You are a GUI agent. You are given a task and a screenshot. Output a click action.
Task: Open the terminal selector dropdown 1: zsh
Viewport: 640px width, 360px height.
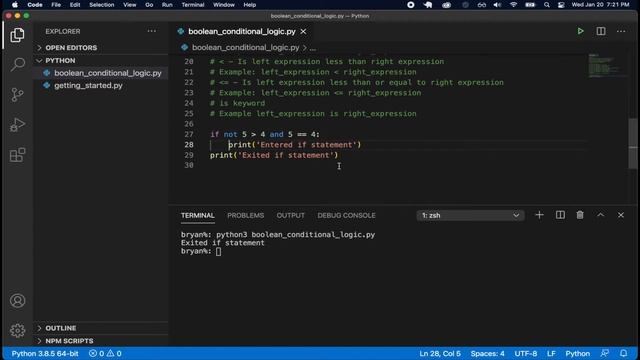(470, 216)
